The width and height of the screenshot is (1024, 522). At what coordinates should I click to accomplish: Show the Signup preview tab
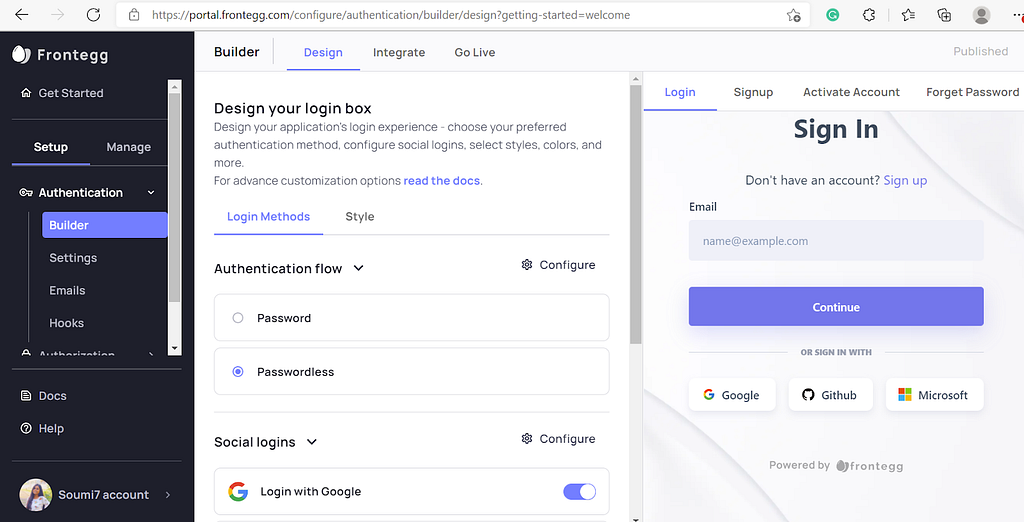coord(753,92)
